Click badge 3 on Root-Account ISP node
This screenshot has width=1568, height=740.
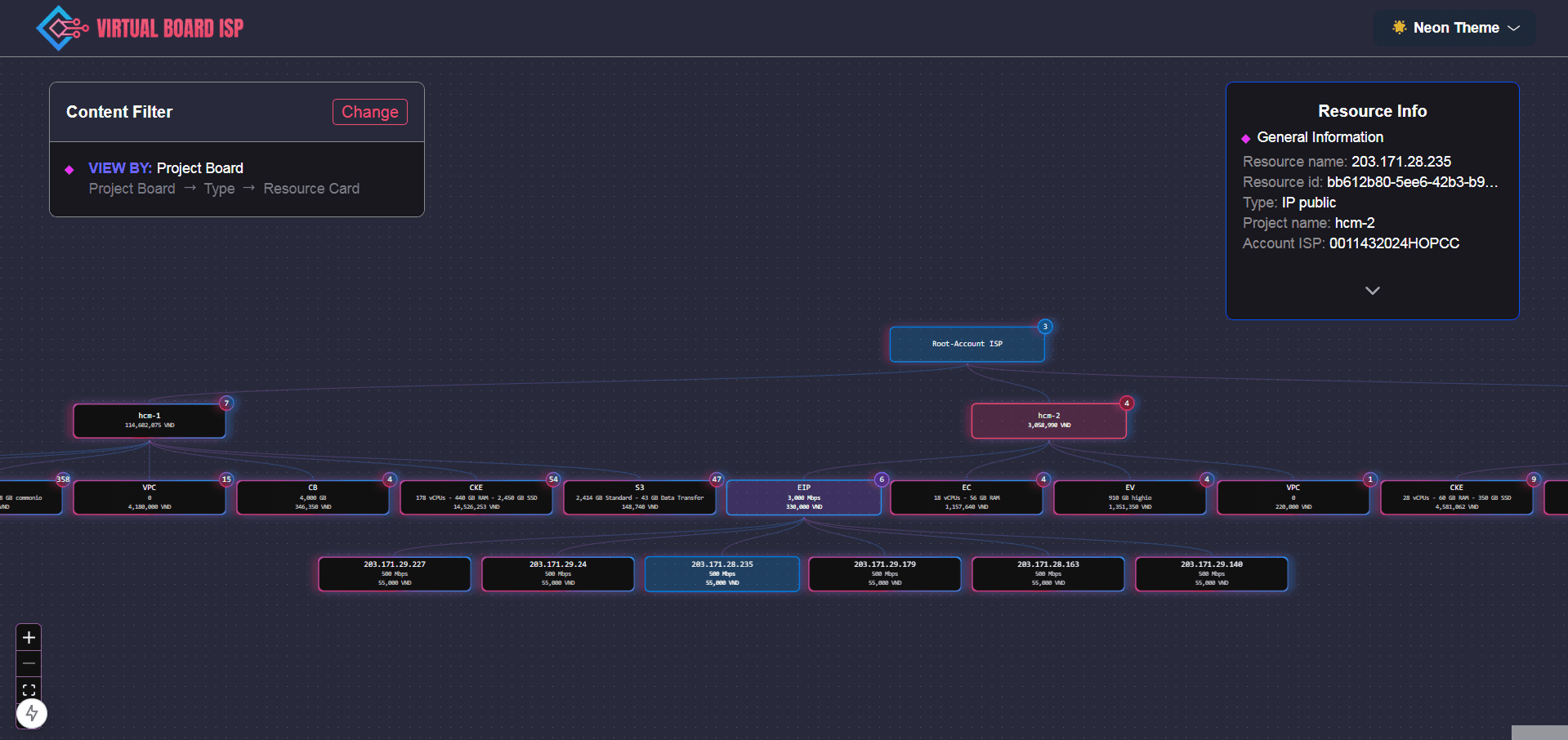1044,327
